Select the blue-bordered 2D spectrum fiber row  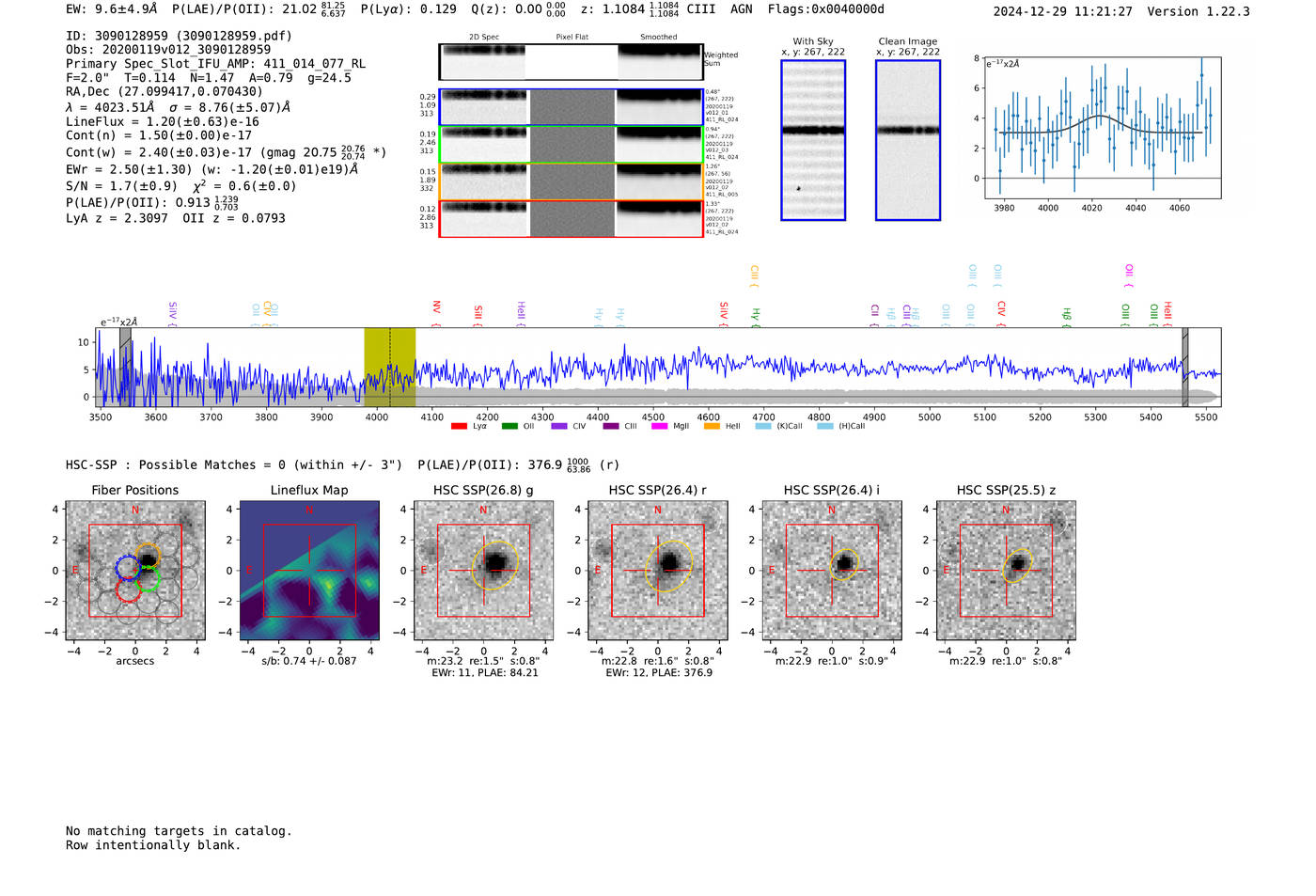click(x=571, y=107)
